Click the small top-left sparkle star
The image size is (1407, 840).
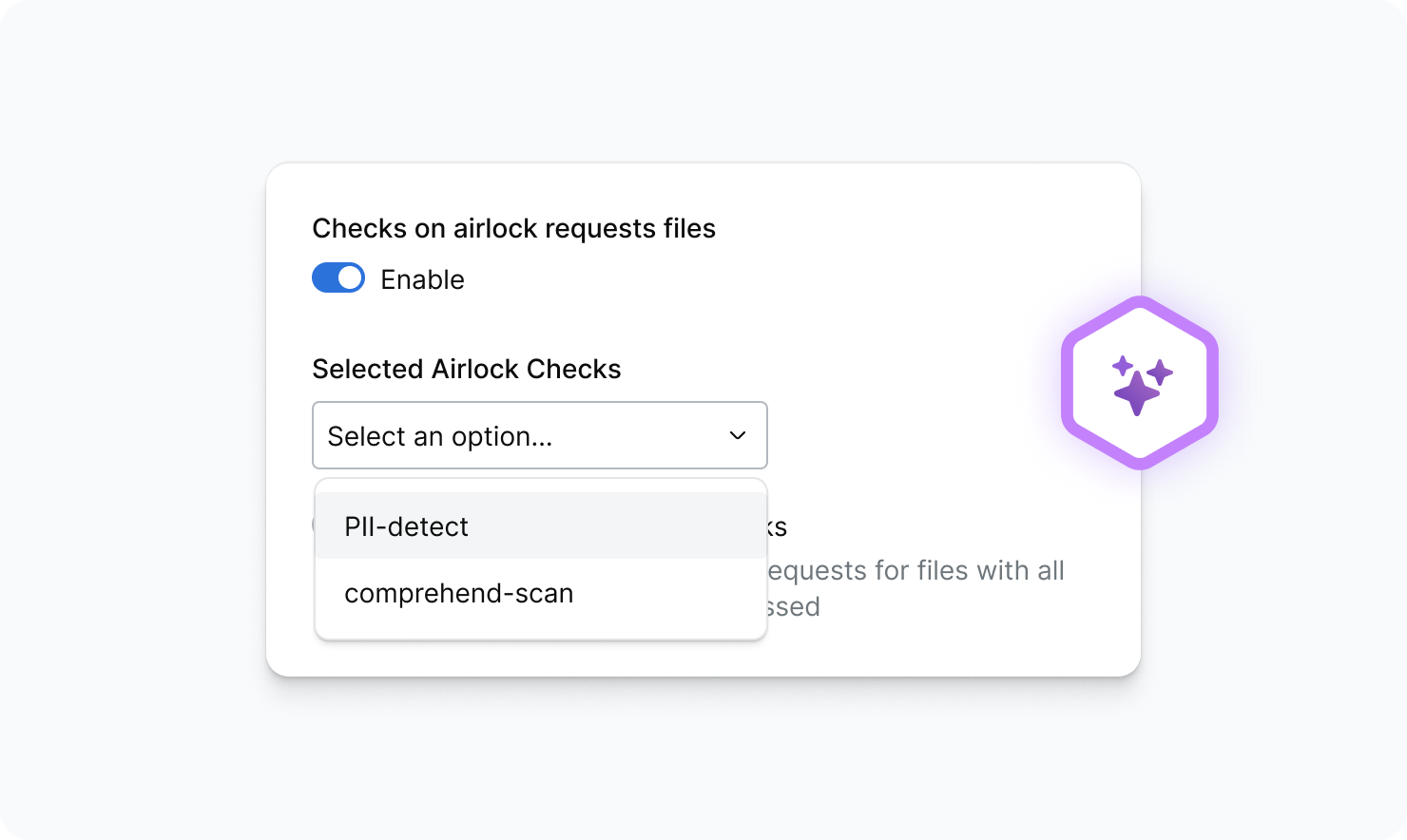[x=1123, y=366]
